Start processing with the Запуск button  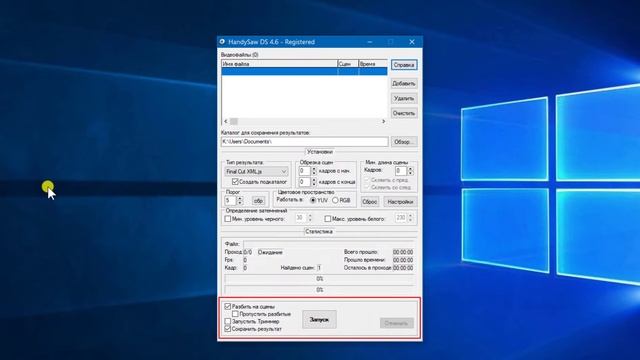click(319, 320)
